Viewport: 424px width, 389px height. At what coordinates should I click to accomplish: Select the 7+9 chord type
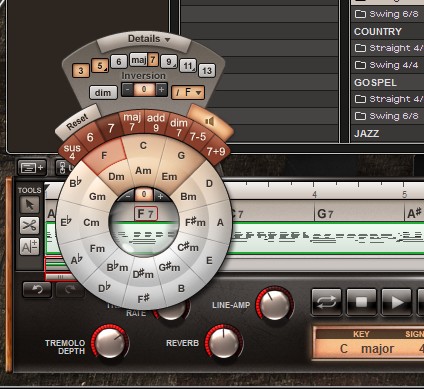[x=215, y=152]
